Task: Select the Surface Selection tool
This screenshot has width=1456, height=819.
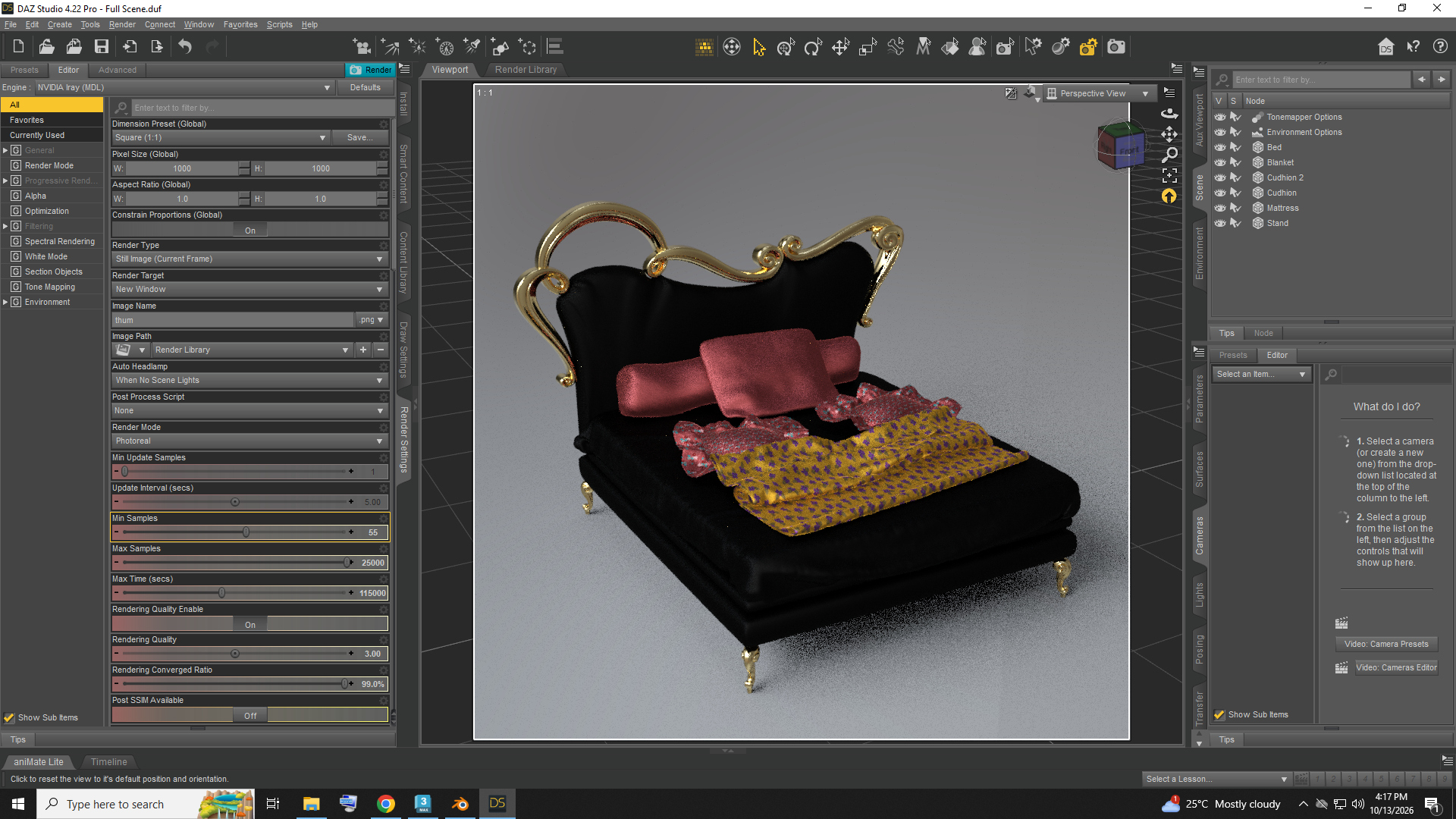Action: pos(950,47)
